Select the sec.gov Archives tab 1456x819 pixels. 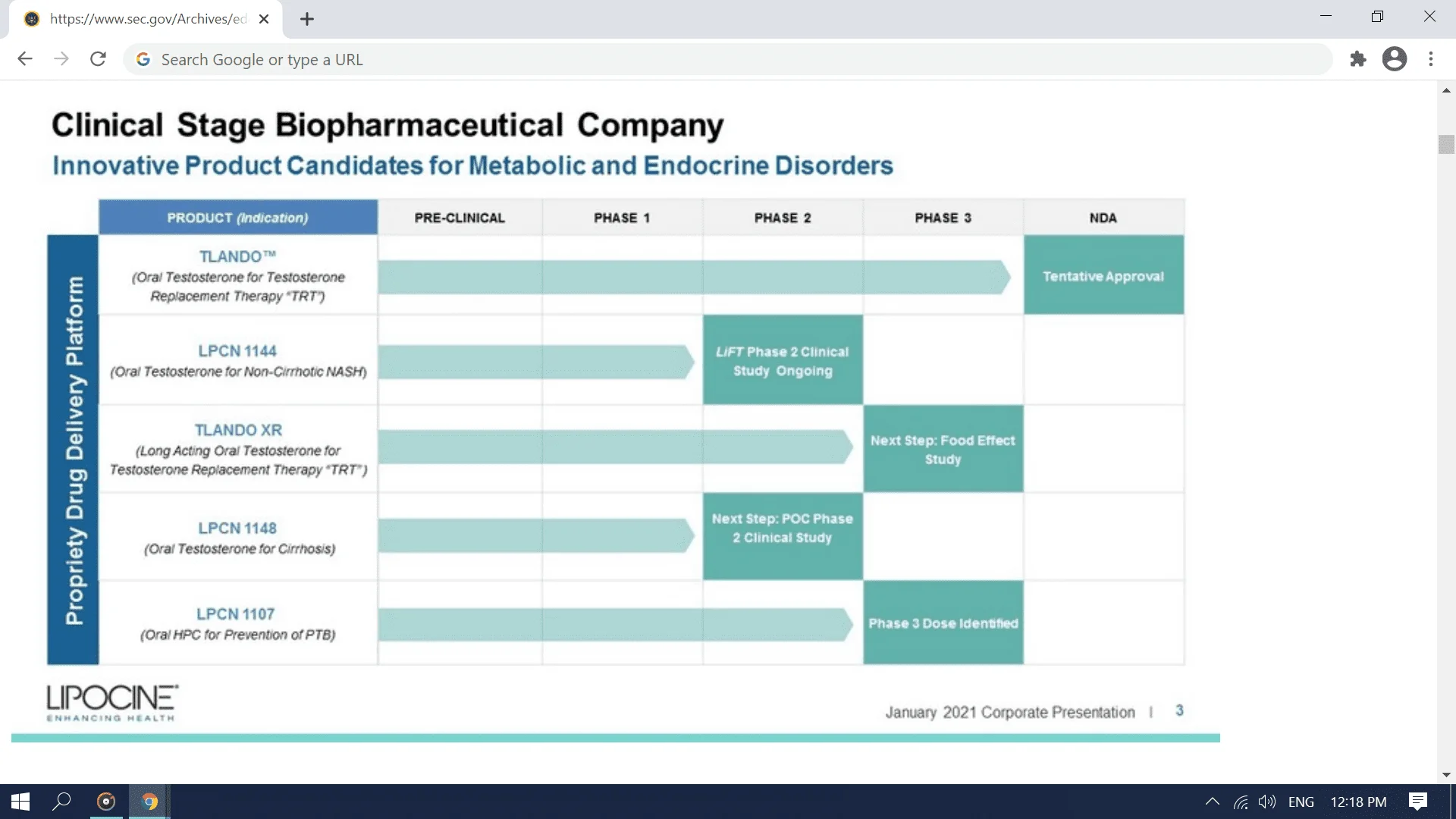pos(146,19)
